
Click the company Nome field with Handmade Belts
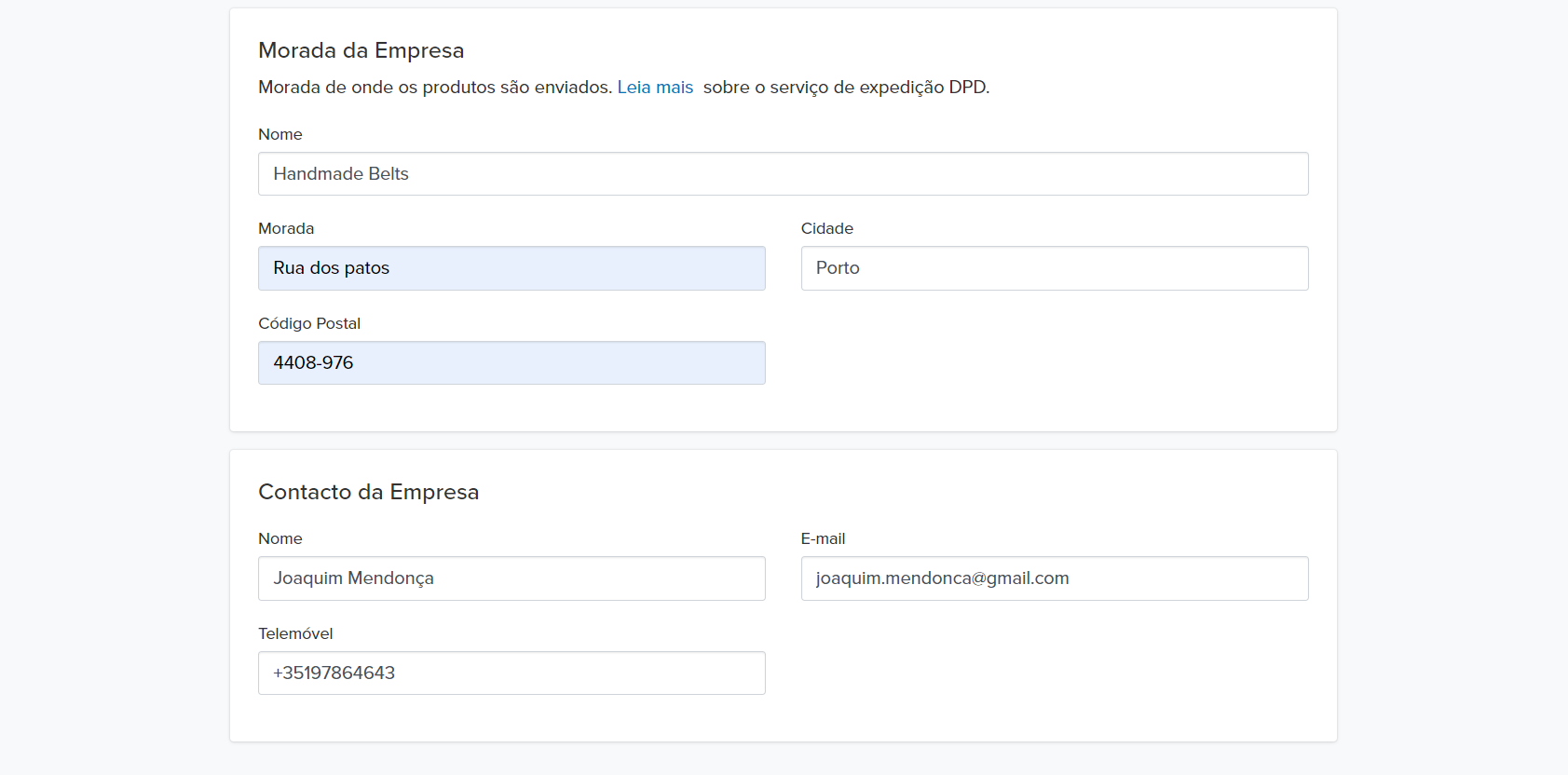pyautogui.click(x=783, y=174)
